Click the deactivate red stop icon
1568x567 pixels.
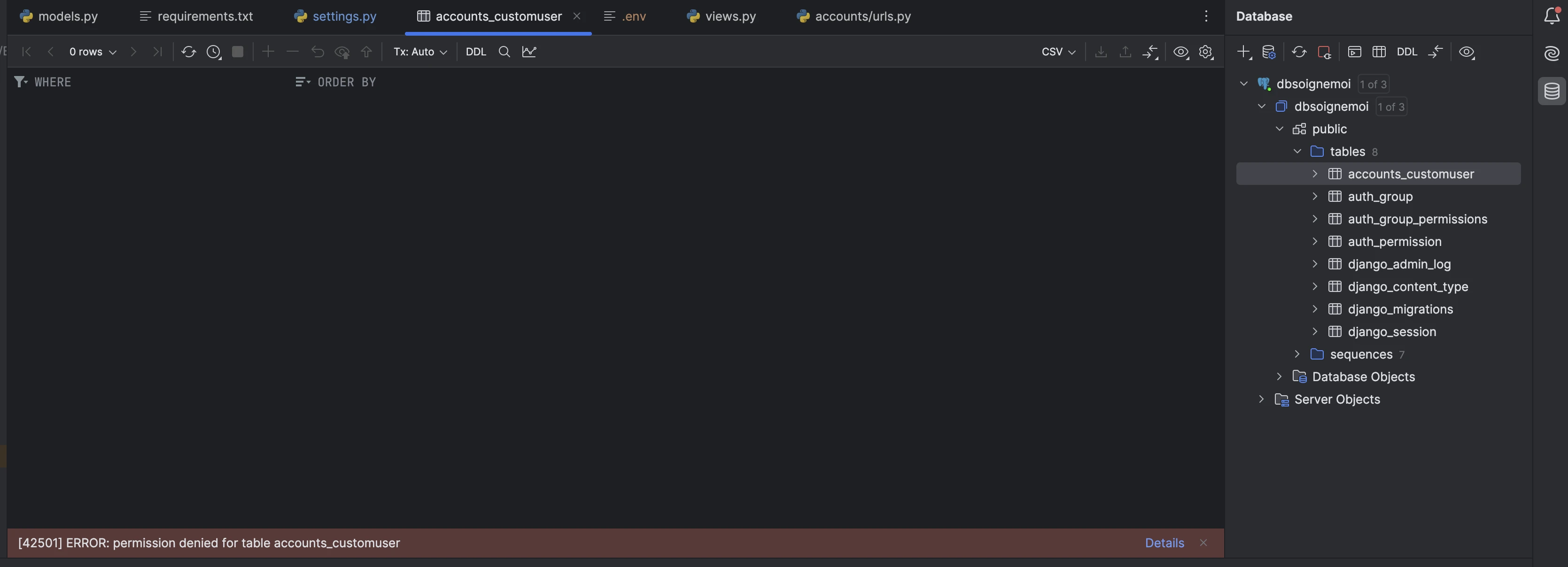(x=1324, y=52)
